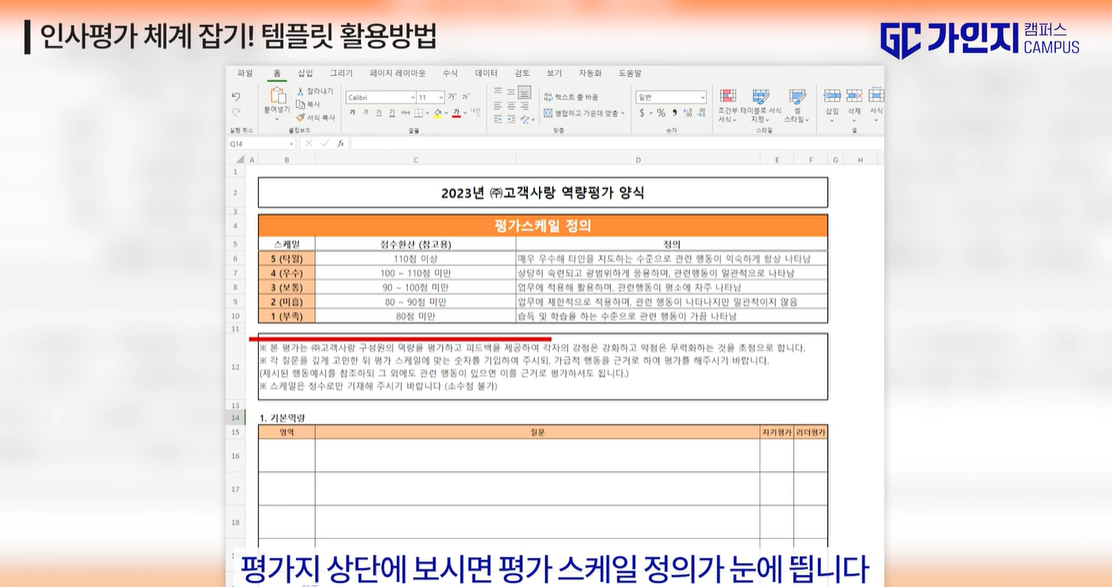This screenshot has height=587, width=1112.
Task: Expand the fill color dropdown arrow
Action: coord(445,113)
